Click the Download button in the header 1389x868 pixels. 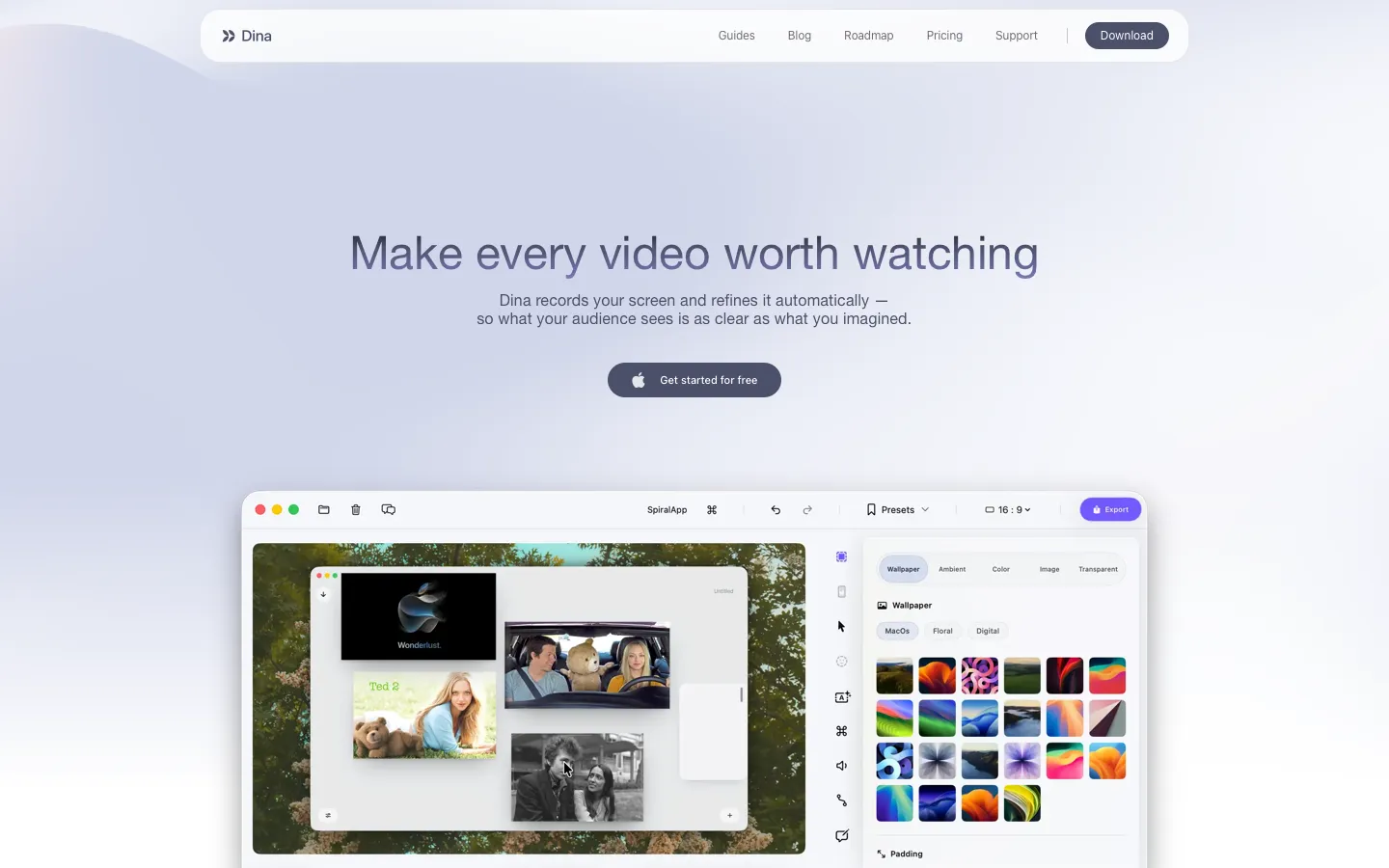(x=1127, y=36)
